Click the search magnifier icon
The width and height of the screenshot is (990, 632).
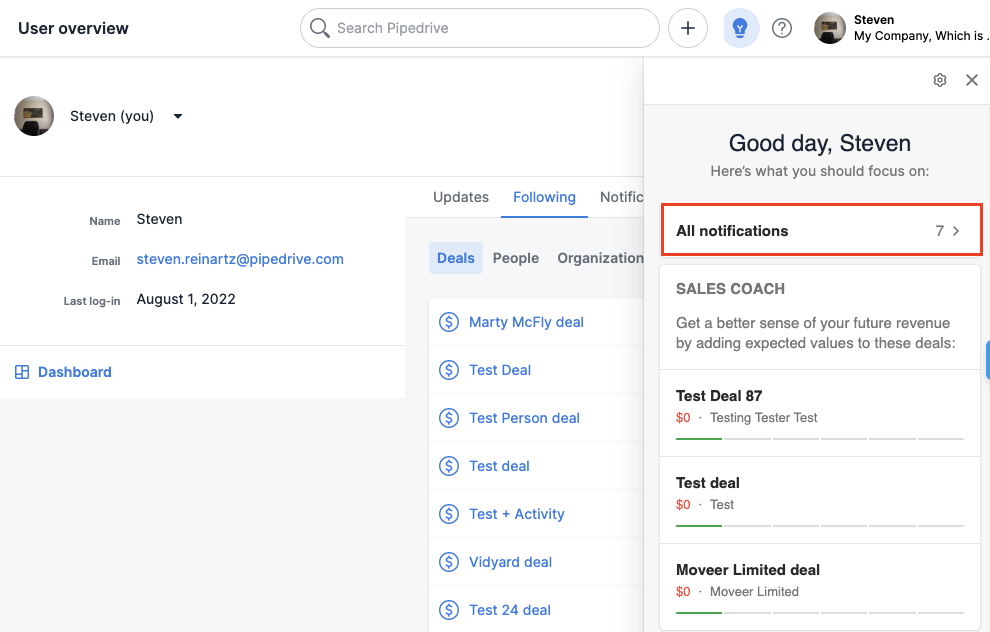click(319, 28)
